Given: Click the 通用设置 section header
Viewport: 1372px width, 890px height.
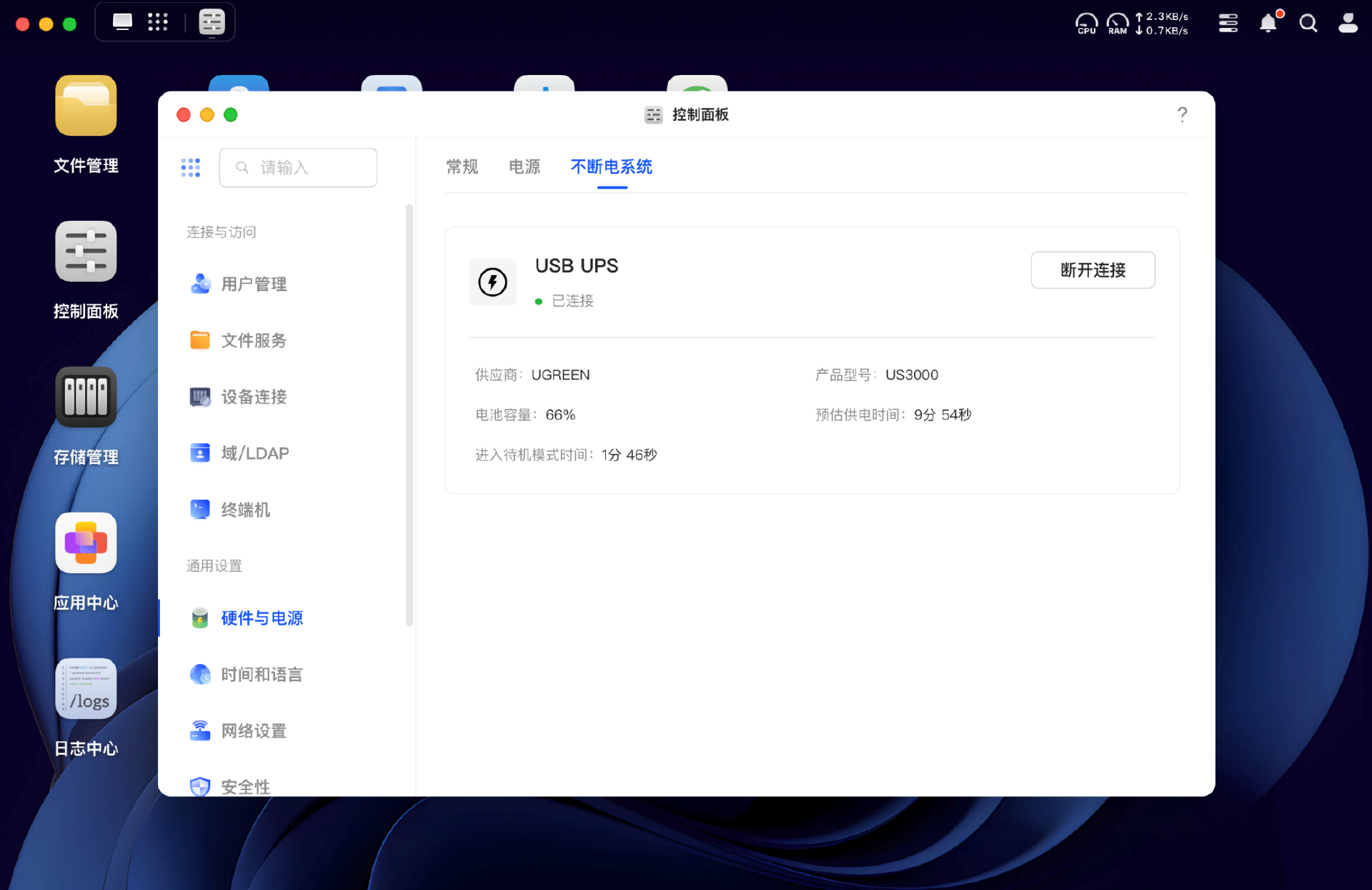Looking at the screenshot, I should click(x=214, y=565).
